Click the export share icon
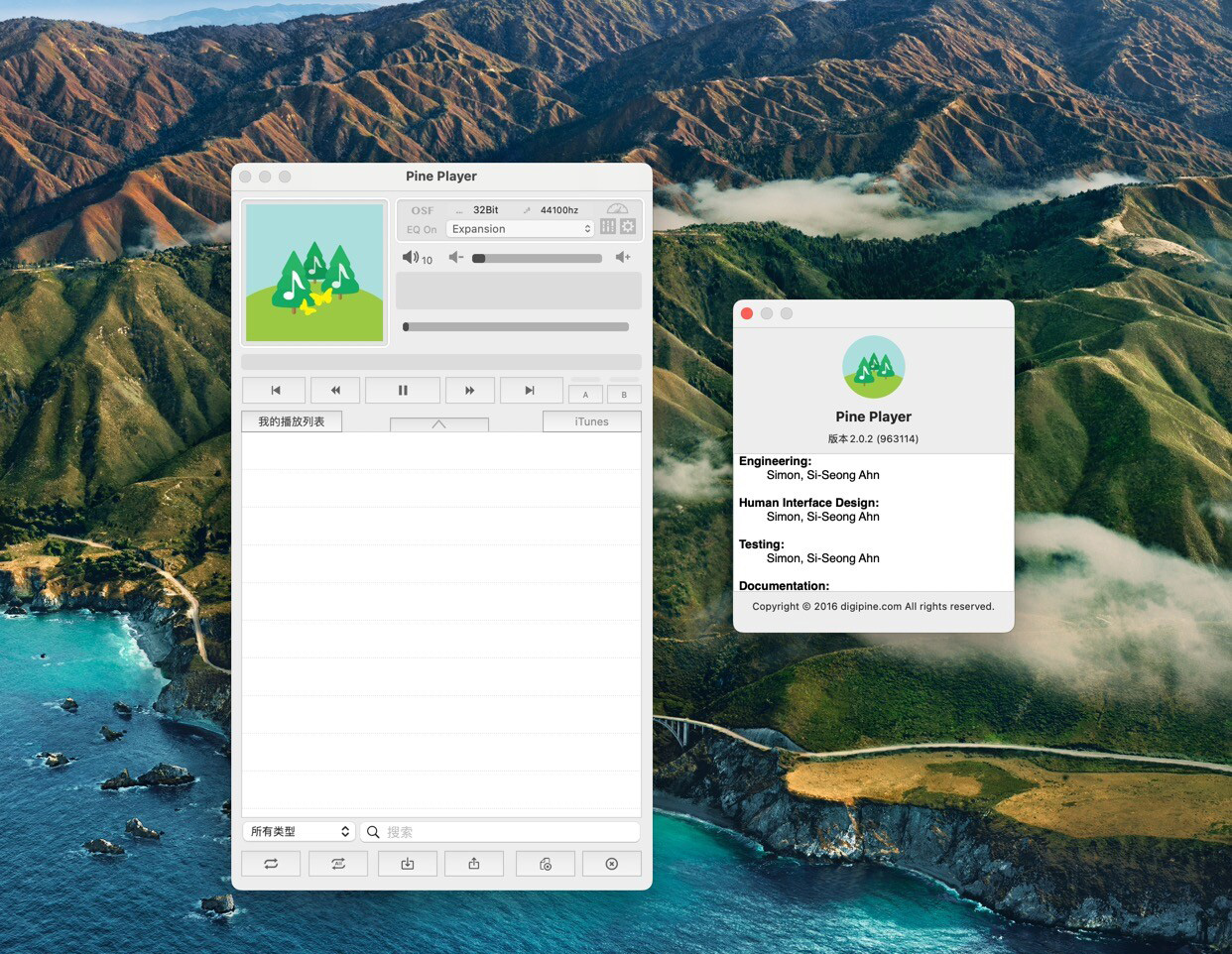 click(x=474, y=864)
